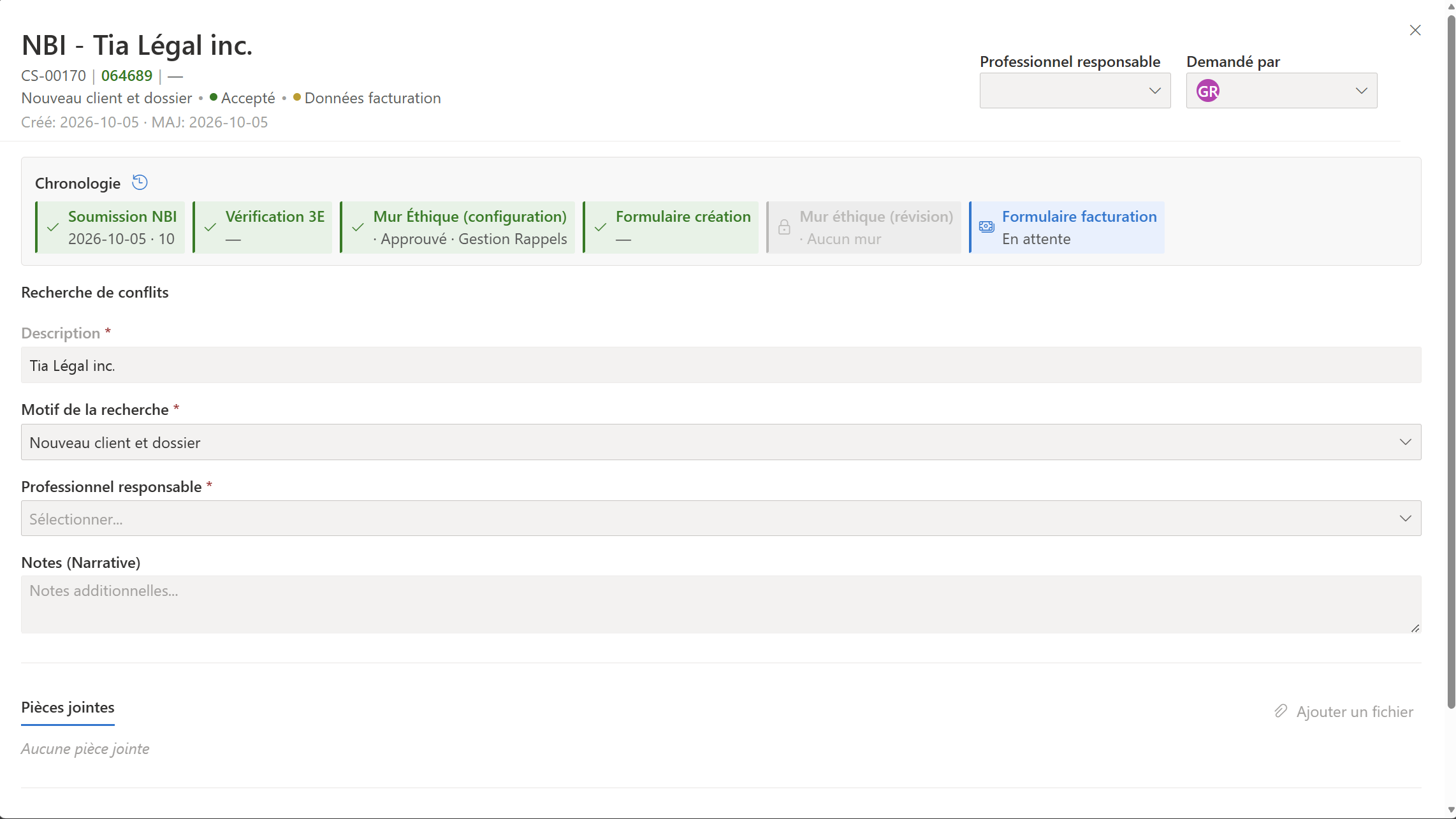Screen dimensions: 1456x819
Task: Click the Aucune pièce jointe text
Action: (x=85, y=749)
